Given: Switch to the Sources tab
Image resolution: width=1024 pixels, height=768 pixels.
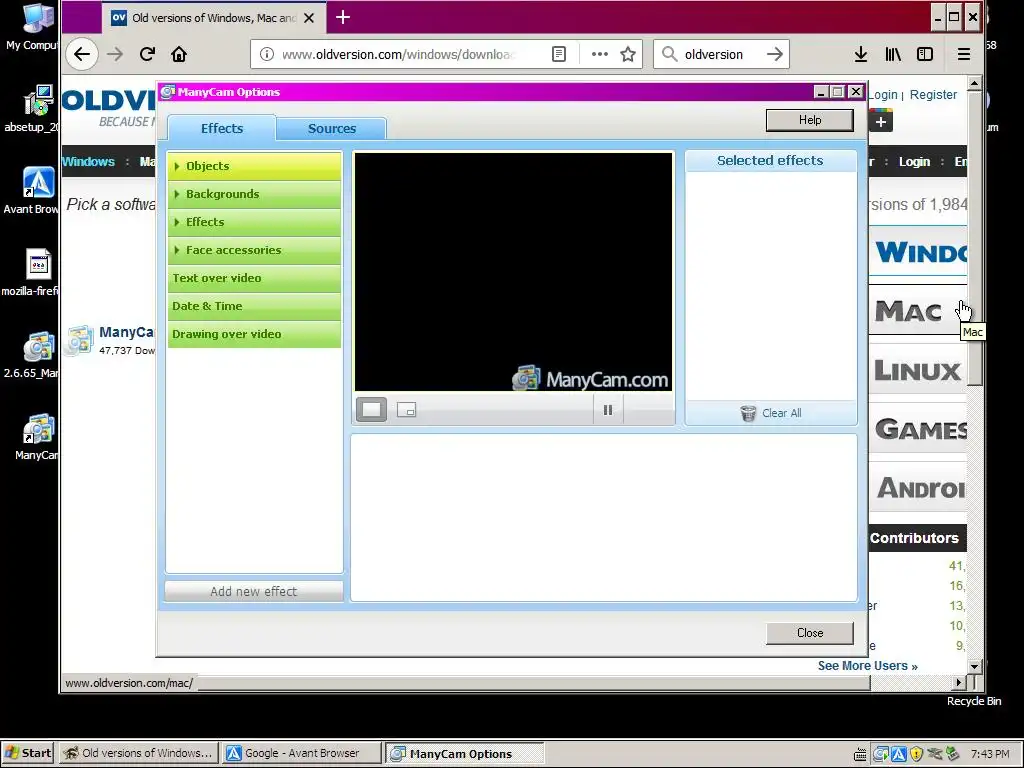Looking at the screenshot, I should coord(332,129).
